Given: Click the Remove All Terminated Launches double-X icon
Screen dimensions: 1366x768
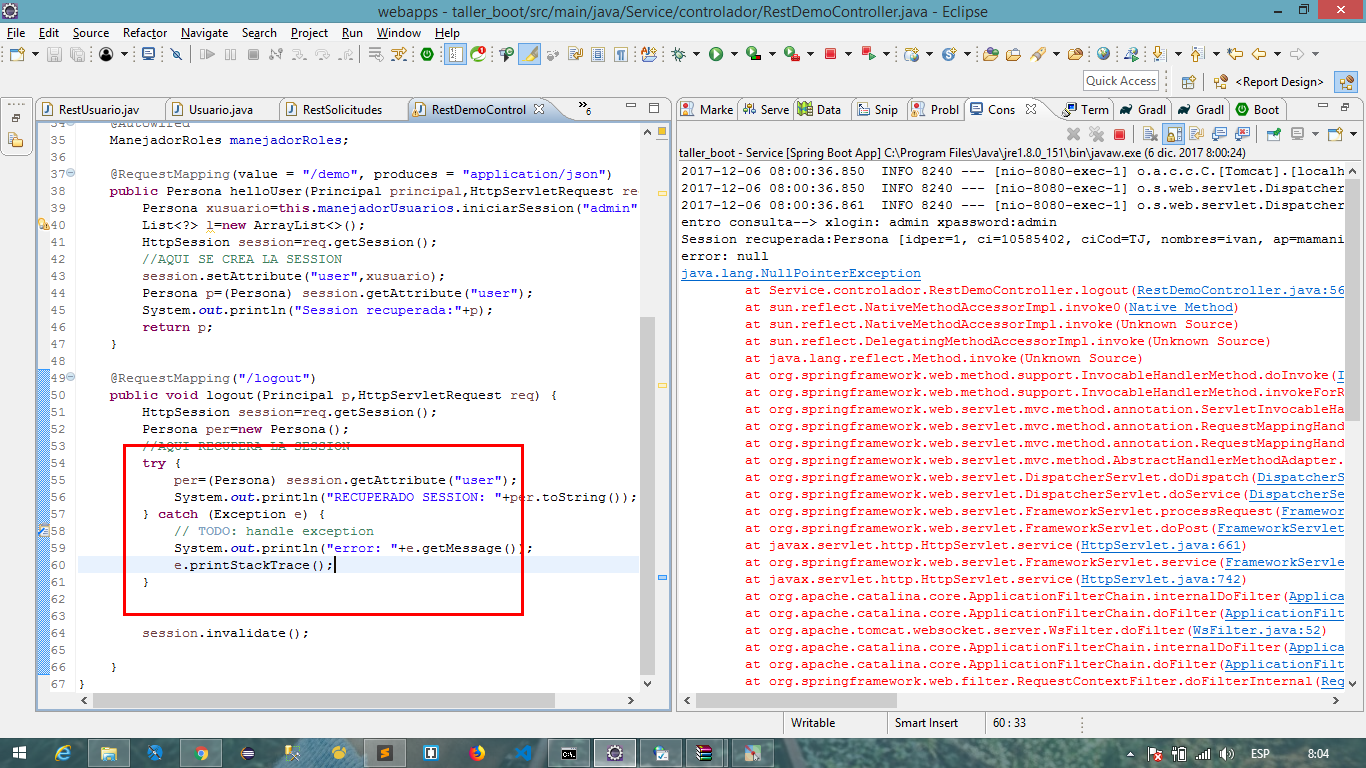Looking at the screenshot, I should (1097, 134).
